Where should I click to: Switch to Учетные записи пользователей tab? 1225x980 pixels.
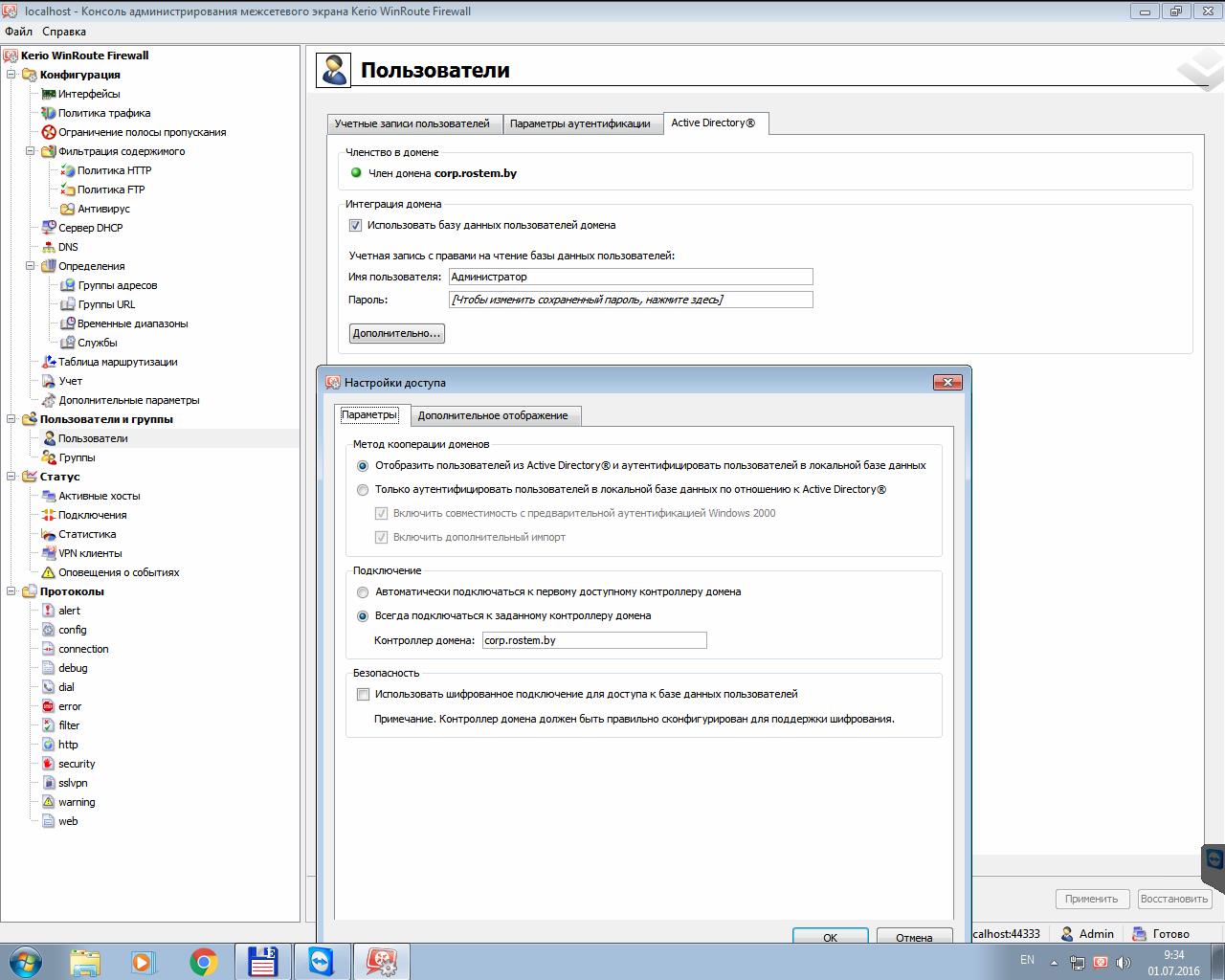412,123
